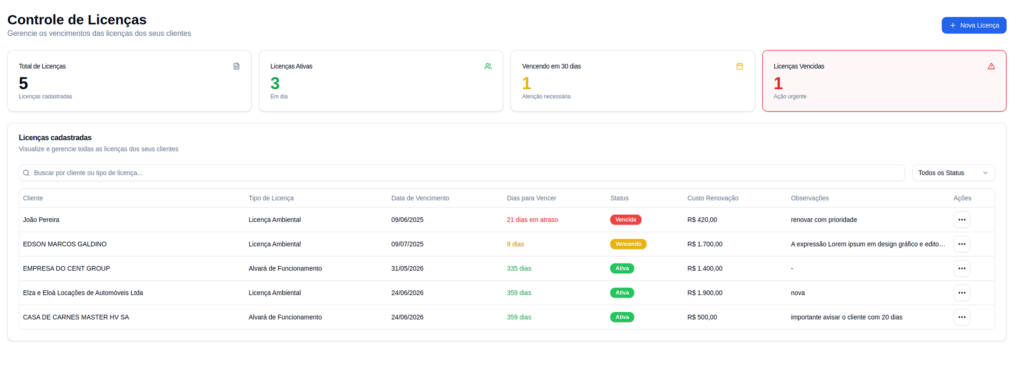Click the date 09/06/2025
The image size is (1024, 375).
408,220
